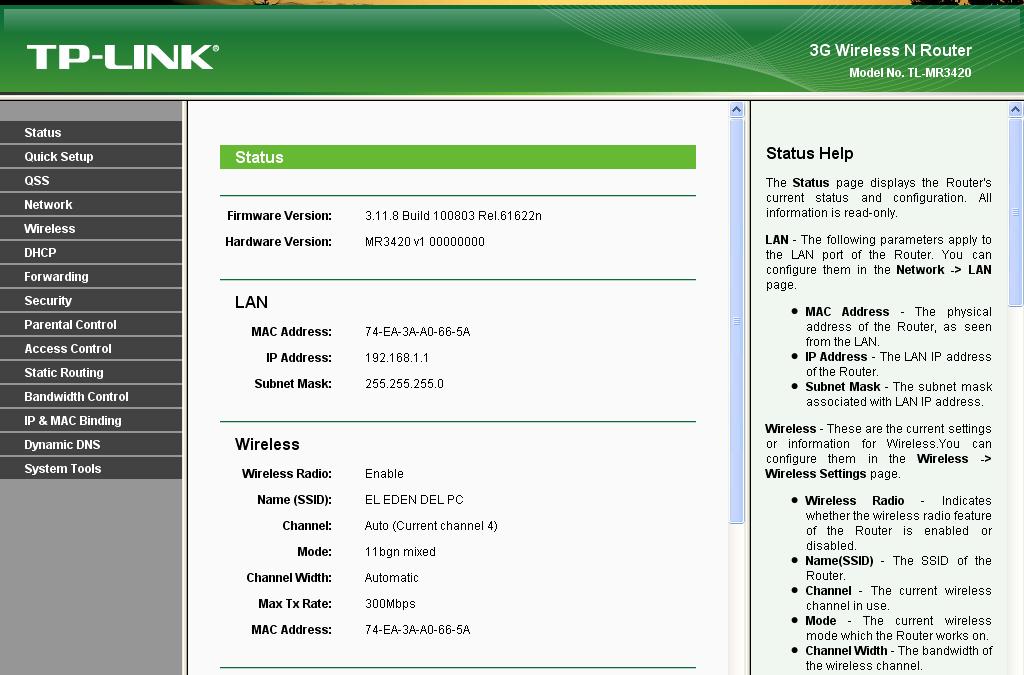Screen dimensions: 1024x675
Task: Open the Status menu item
Action: (91, 133)
